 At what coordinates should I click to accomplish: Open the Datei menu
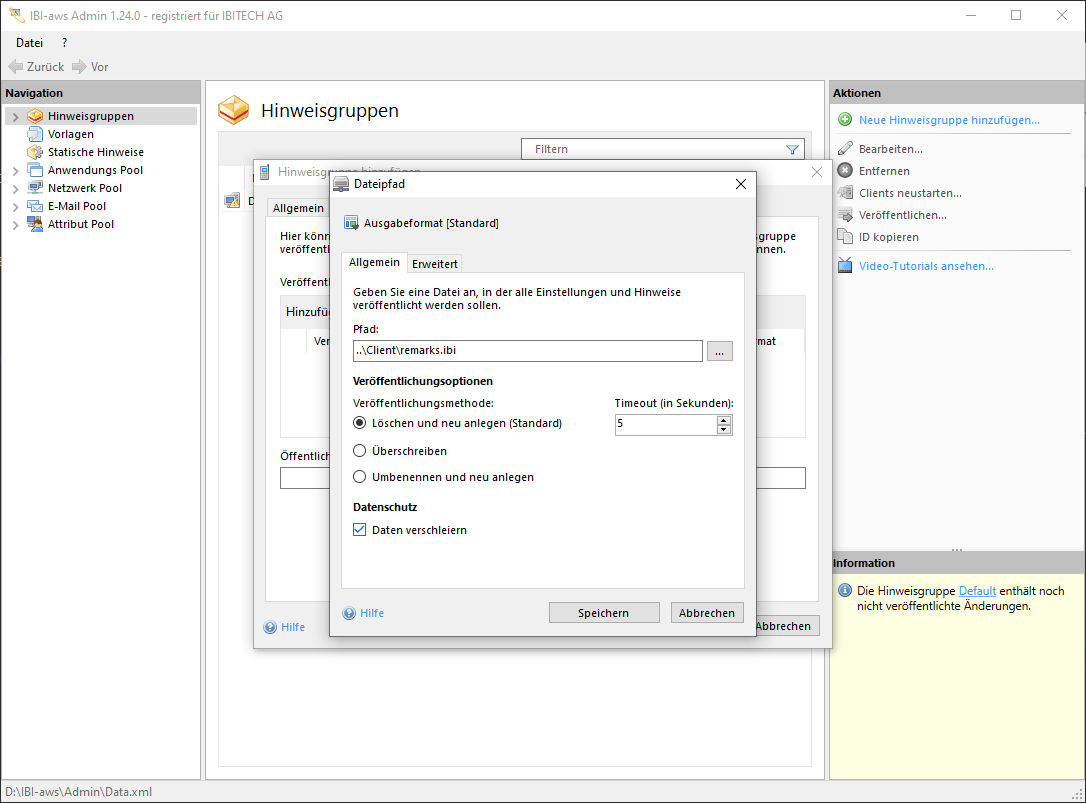[29, 43]
